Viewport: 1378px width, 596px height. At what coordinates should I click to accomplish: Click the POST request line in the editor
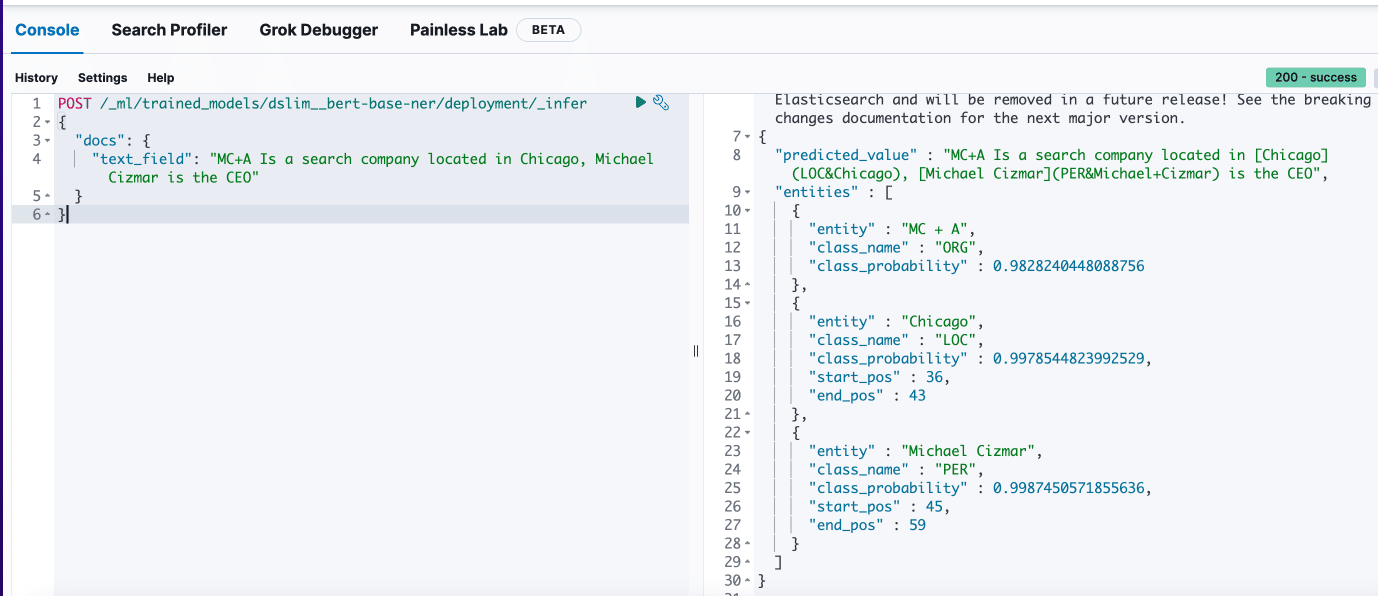tap(322, 103)
